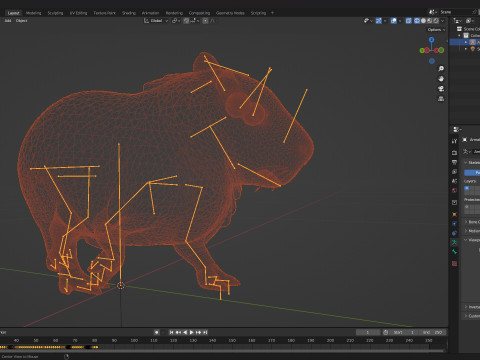Open the Scripting workspace tab
The height and width of the screenshot is (360, 480).
pyautogui.click(x=258, y=13)
